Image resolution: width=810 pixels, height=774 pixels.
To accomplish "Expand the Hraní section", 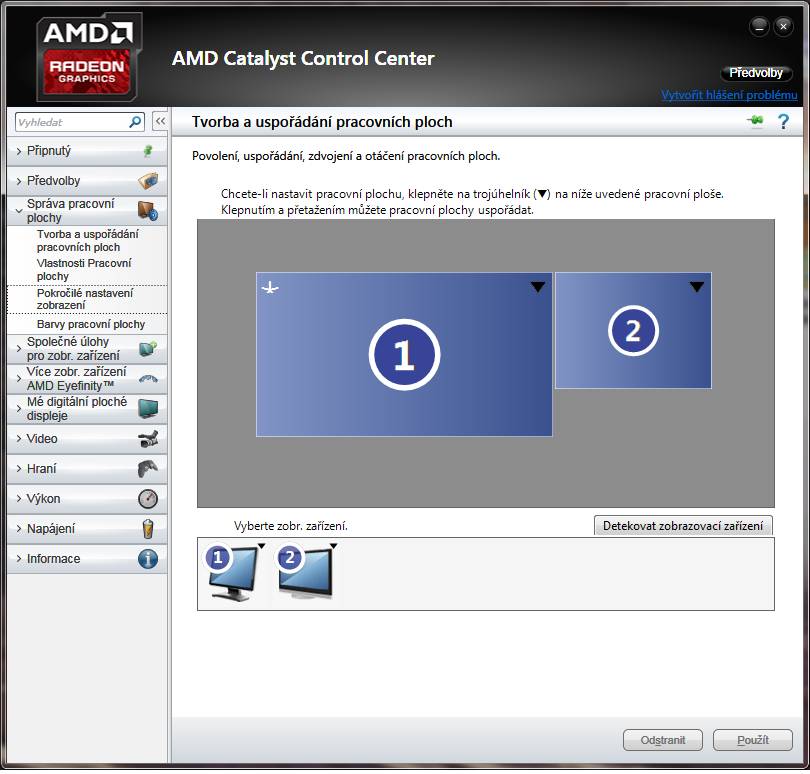I will pos(19,469).
